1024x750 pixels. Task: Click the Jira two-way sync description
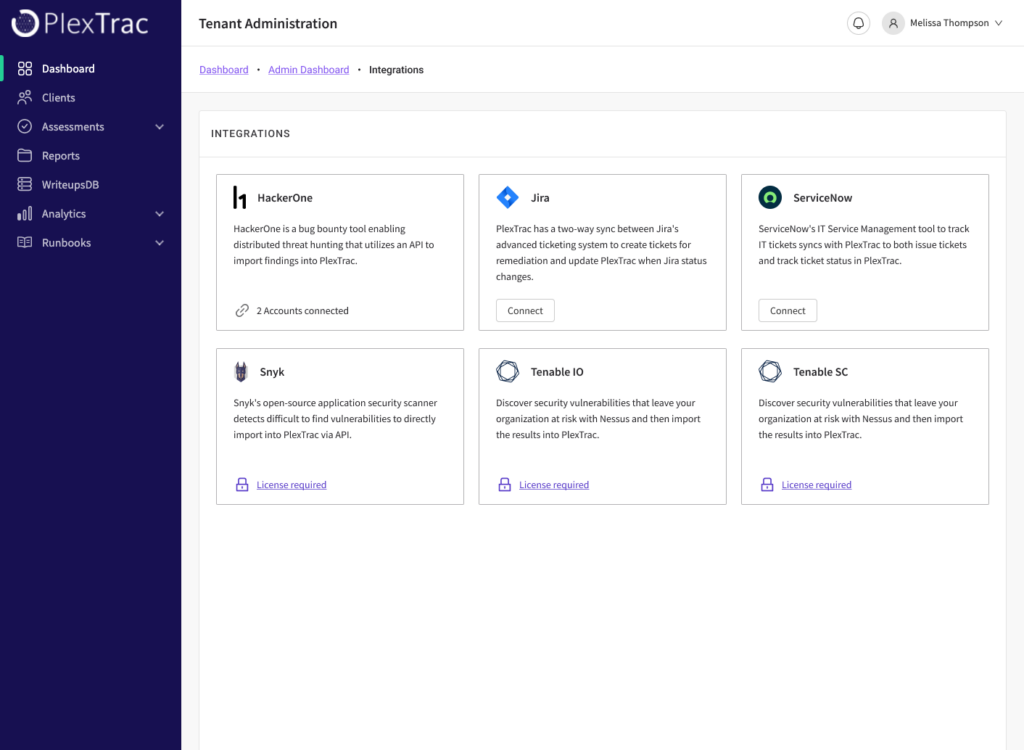tap(601, 253)
